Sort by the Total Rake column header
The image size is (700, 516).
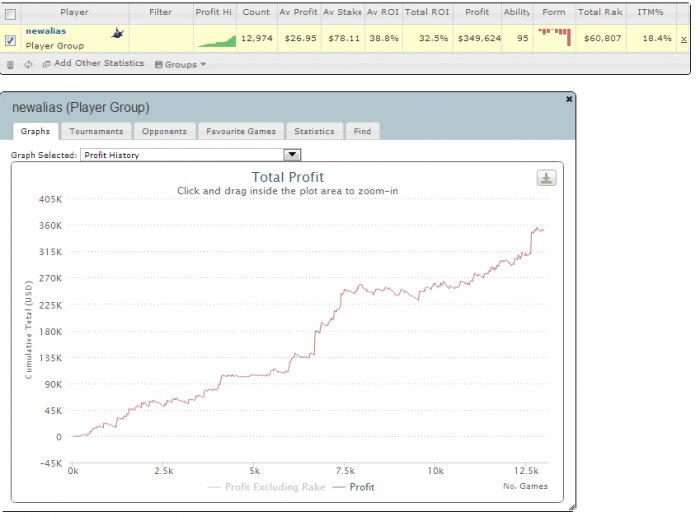600,12
